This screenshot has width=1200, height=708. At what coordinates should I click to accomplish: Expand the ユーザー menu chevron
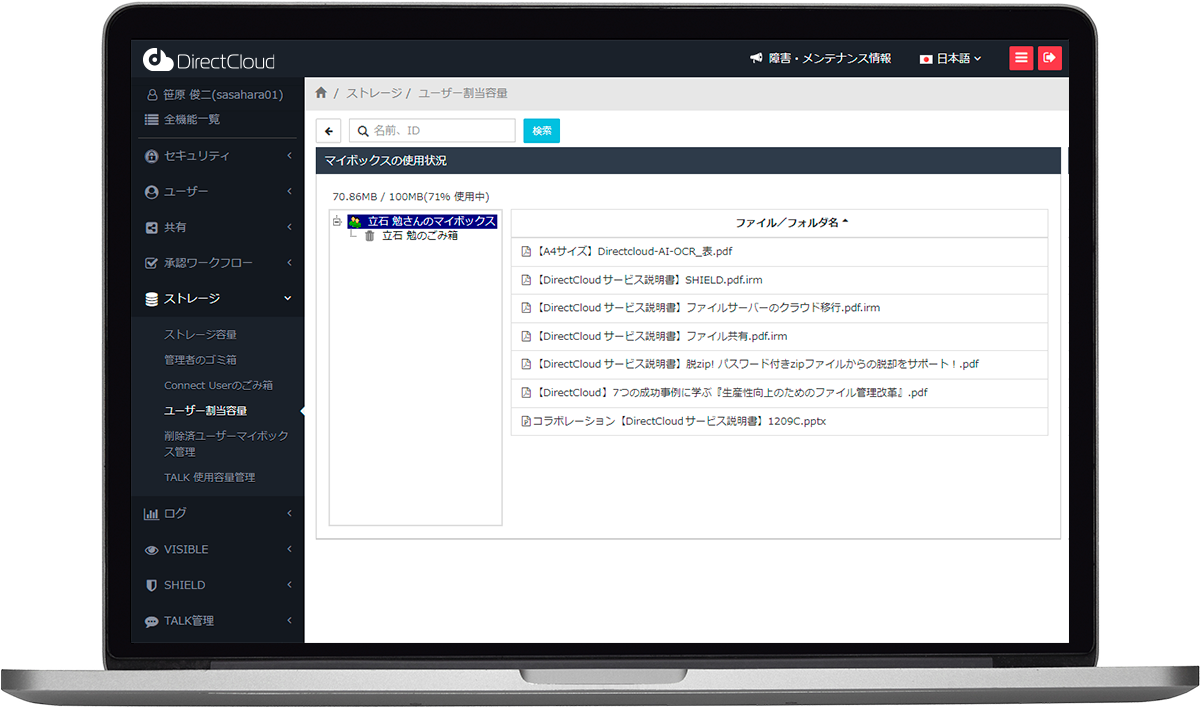(x=289, y=192)
